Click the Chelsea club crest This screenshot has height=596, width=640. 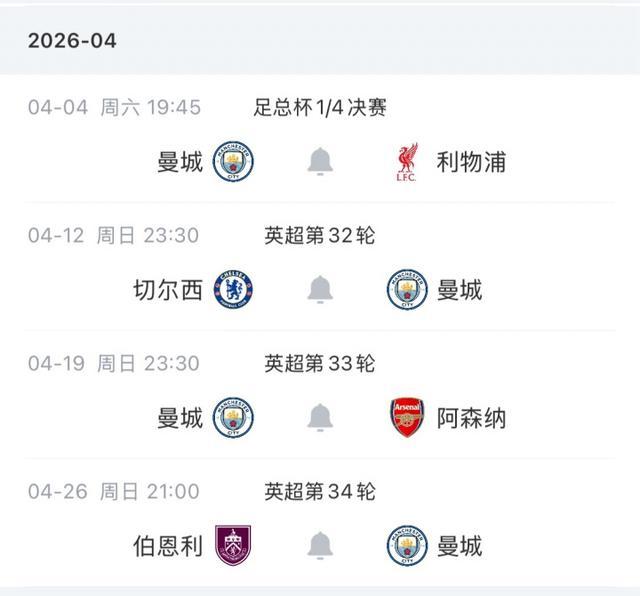tap(234, 289)
